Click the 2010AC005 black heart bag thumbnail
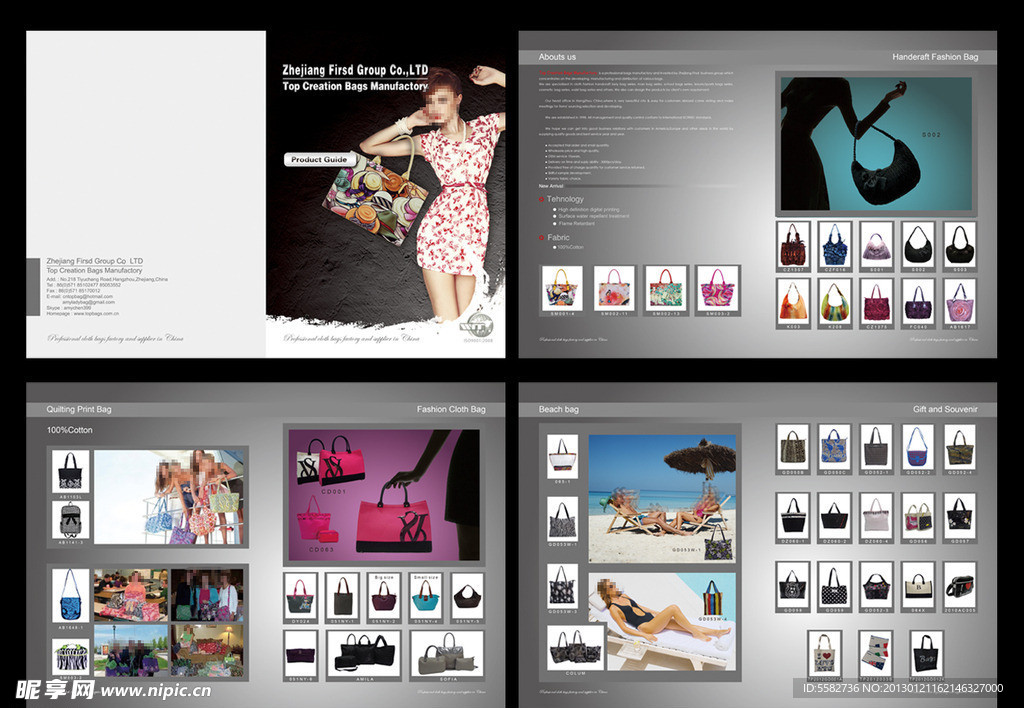This screenshot has height=708, width=1024. (960, 586)
